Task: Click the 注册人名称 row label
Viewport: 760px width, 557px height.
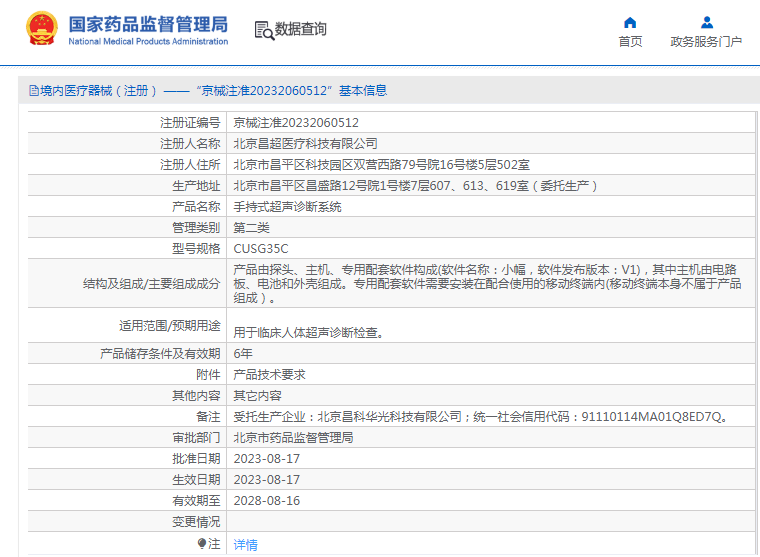Action: coord(190,143)
